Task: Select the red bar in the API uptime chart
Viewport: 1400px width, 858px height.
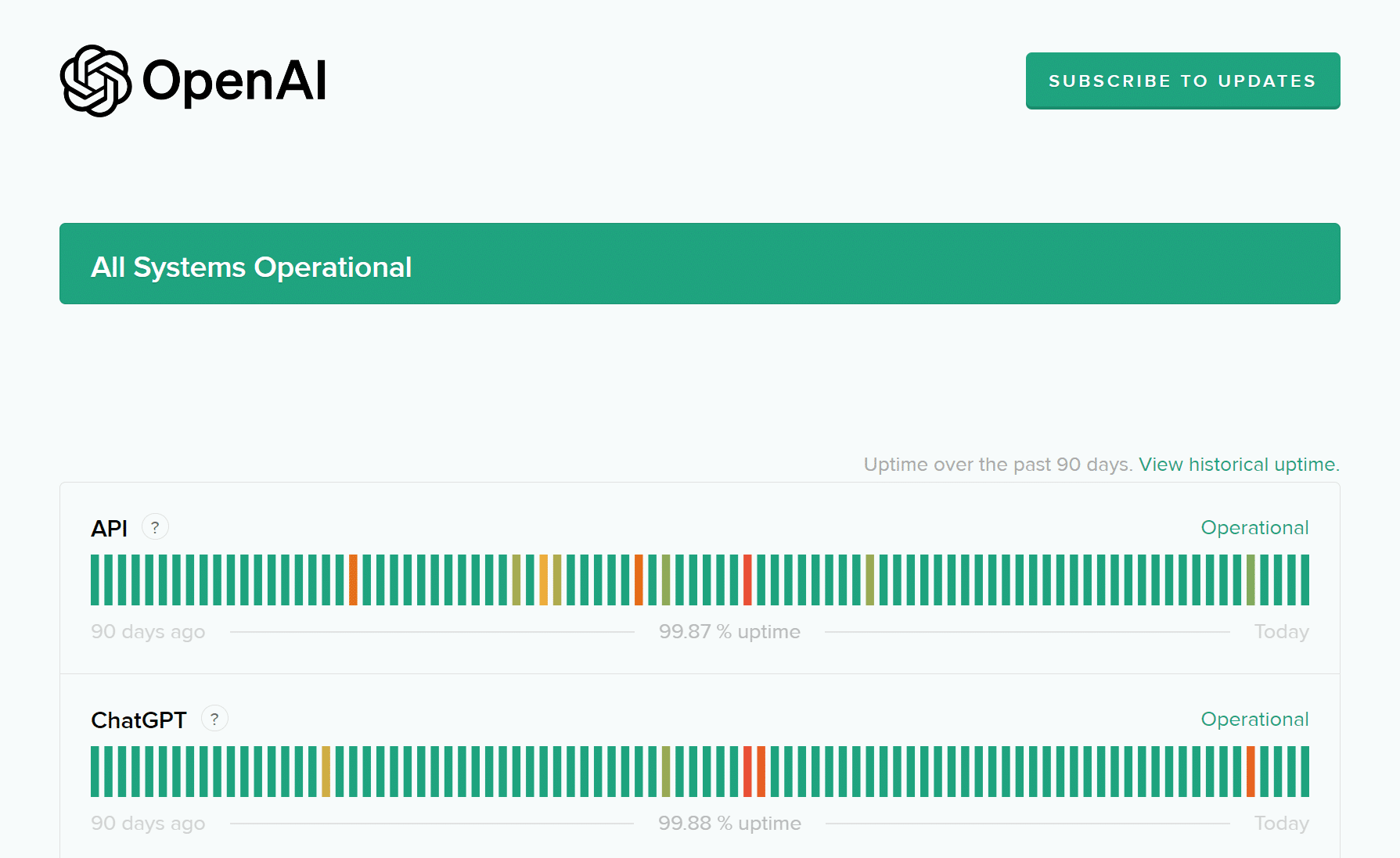Action: [x=747, y=580]
